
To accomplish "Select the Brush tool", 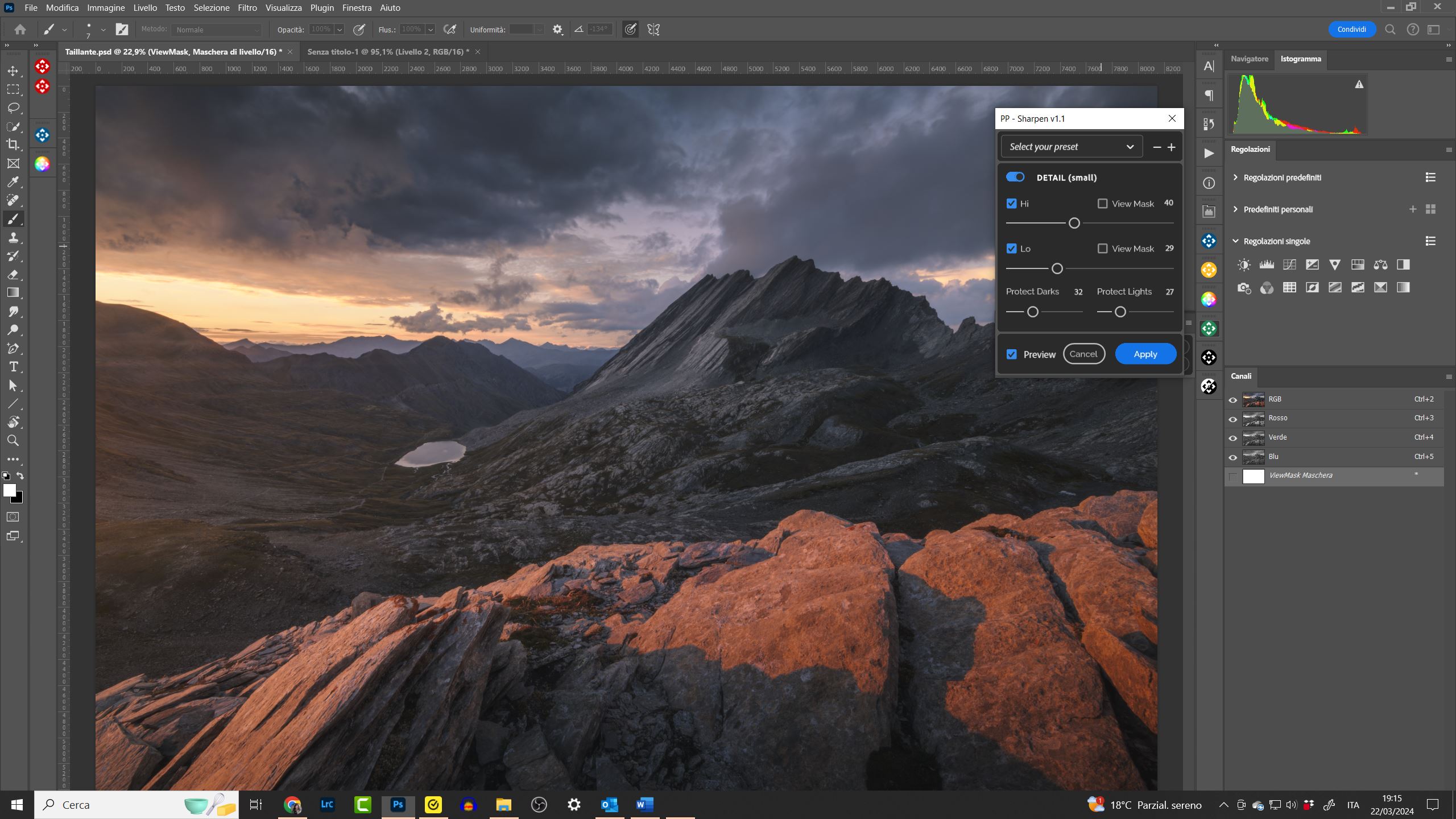I will [13, 219].
